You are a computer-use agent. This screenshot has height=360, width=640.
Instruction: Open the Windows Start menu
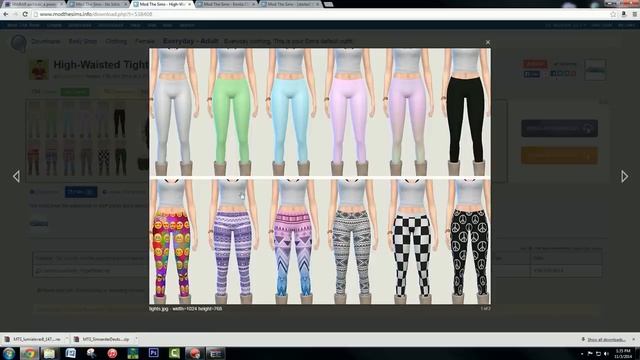pos(9,353)
